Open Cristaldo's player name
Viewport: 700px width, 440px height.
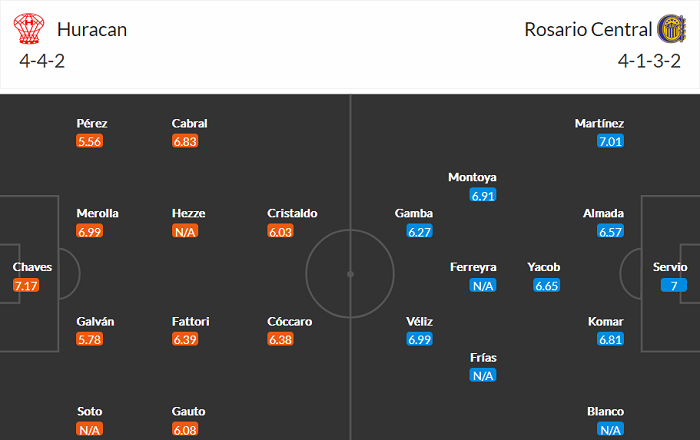click(x=292, y=213)
